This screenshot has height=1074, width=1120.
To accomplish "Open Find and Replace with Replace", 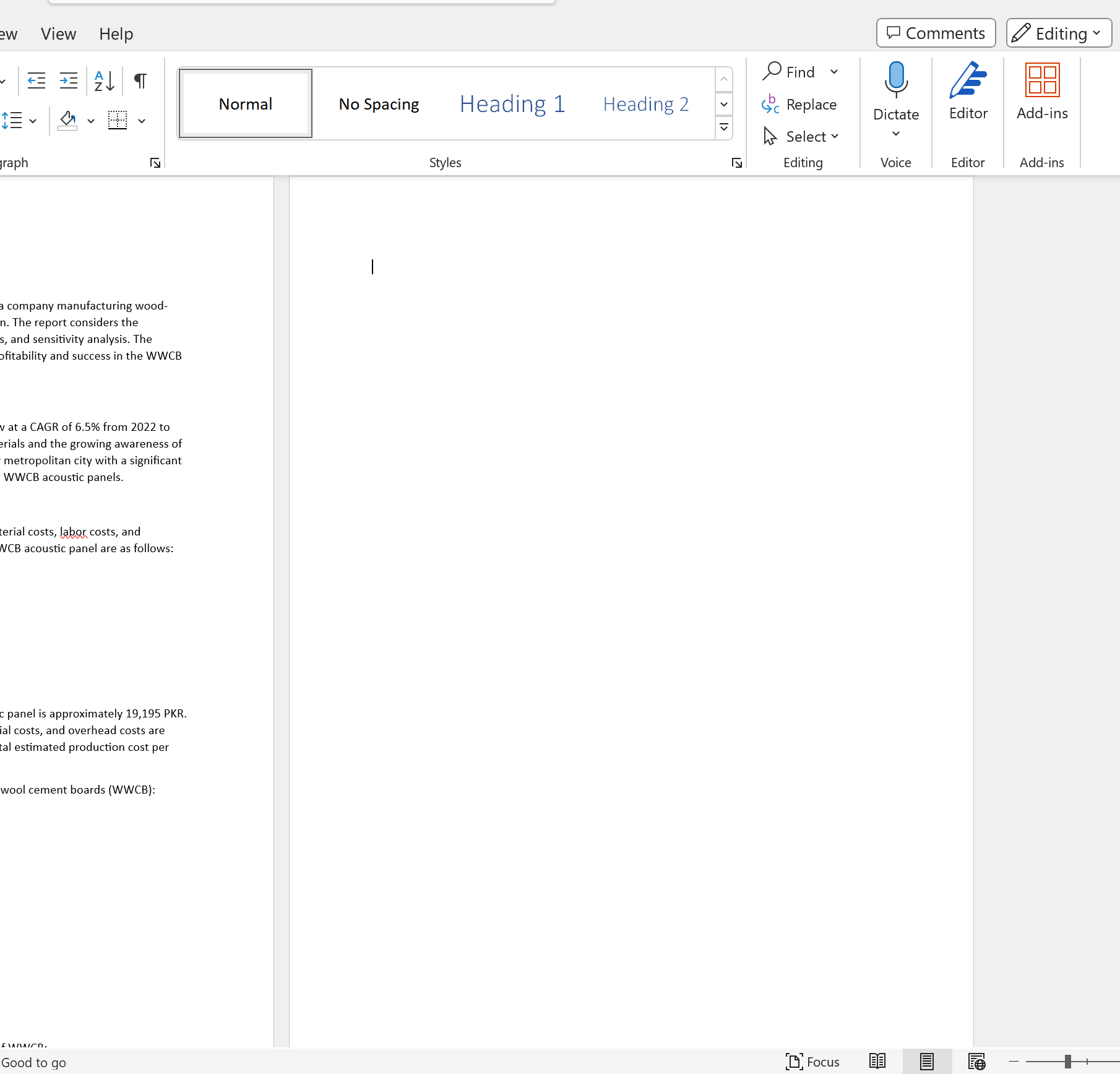I will tap(799, 105).
